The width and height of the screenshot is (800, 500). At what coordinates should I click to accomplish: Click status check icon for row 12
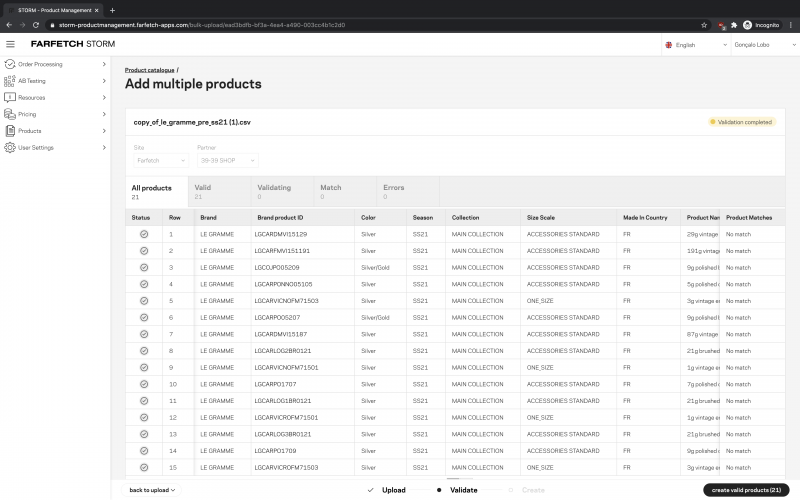pyautogui.click(x=144, y=417)
